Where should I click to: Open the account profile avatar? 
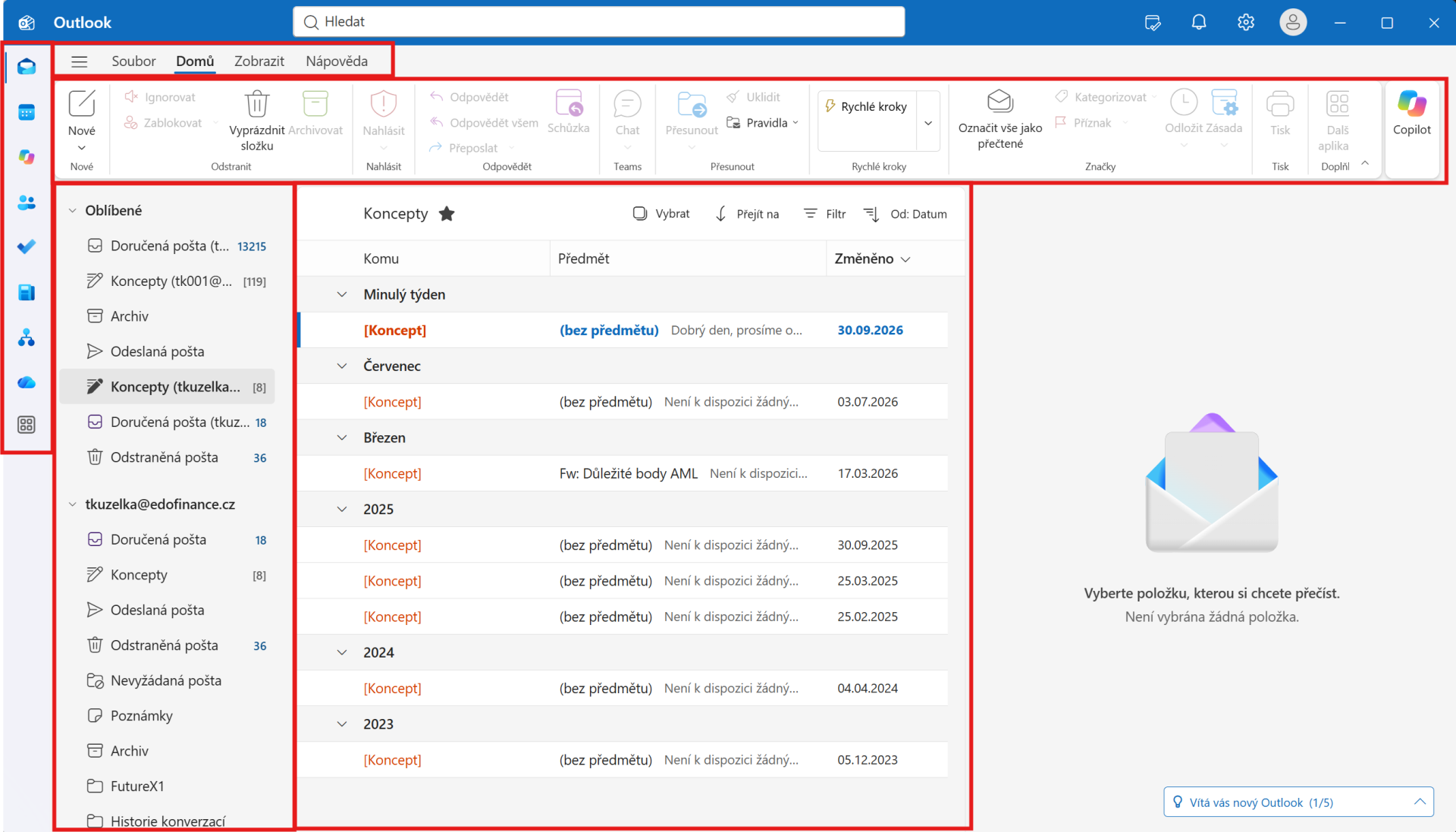(x=1292, y=22)
